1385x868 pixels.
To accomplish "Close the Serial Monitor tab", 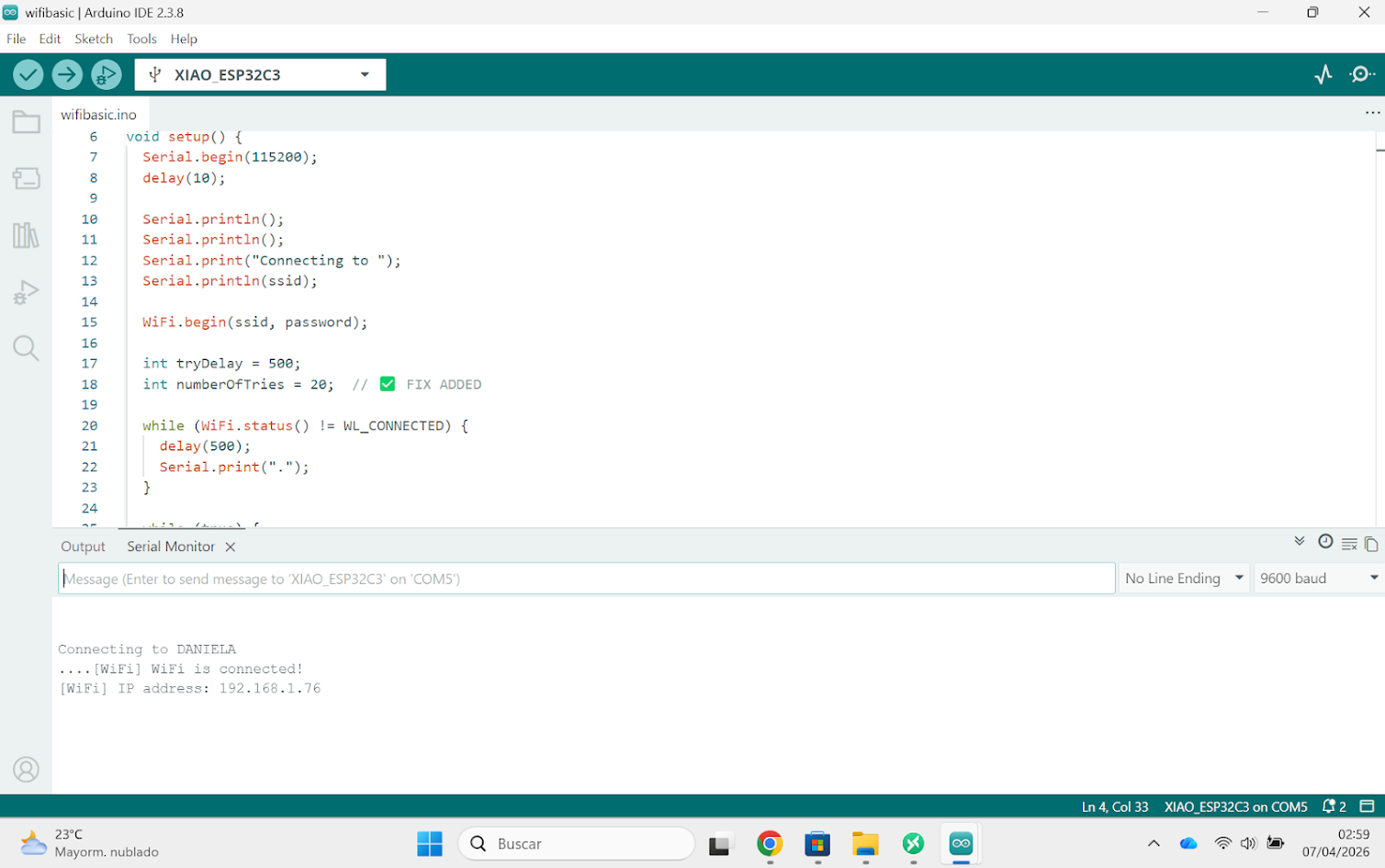I will 231,547.
